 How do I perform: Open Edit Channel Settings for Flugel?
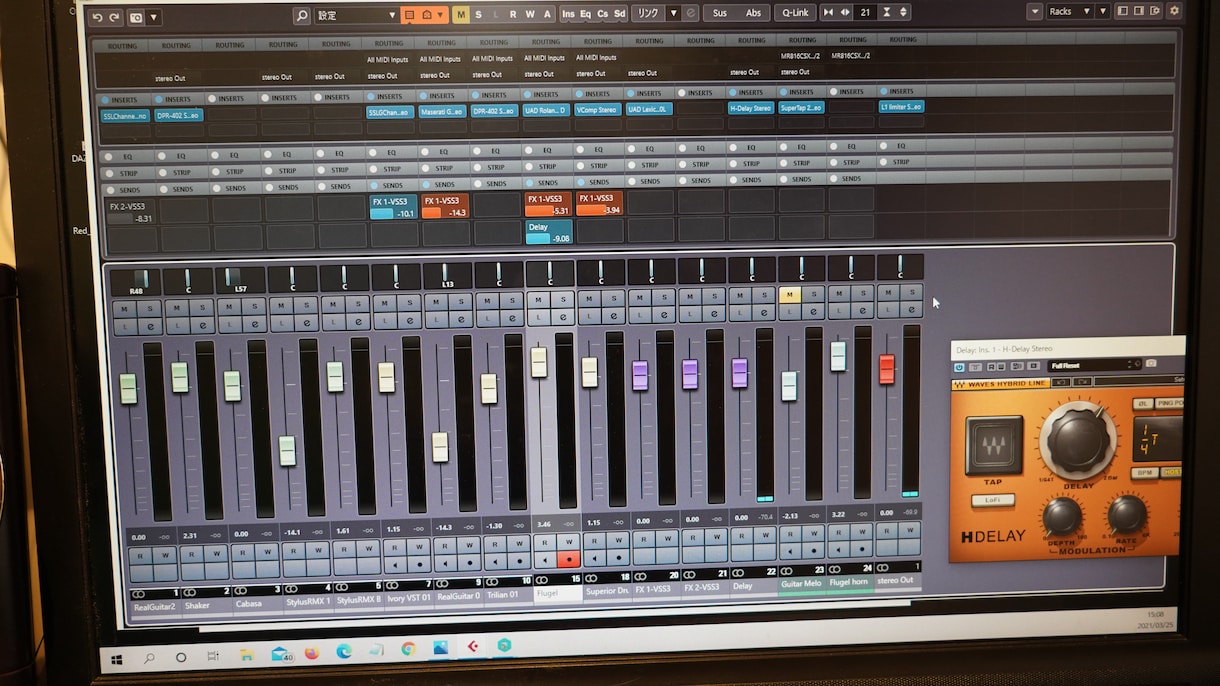[564, 317]
